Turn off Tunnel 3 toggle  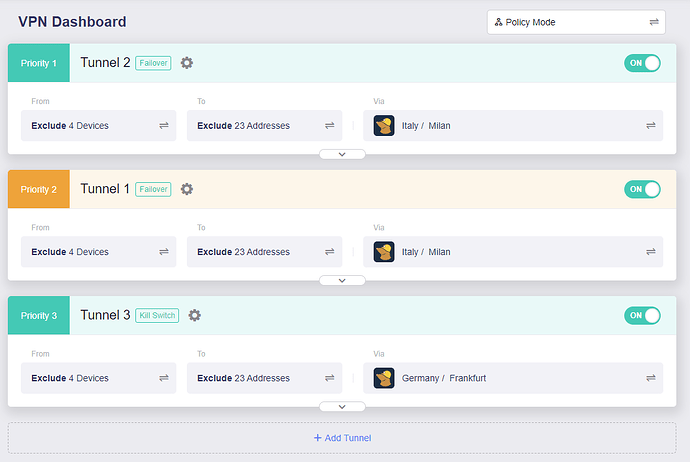(x=642, y=315)
